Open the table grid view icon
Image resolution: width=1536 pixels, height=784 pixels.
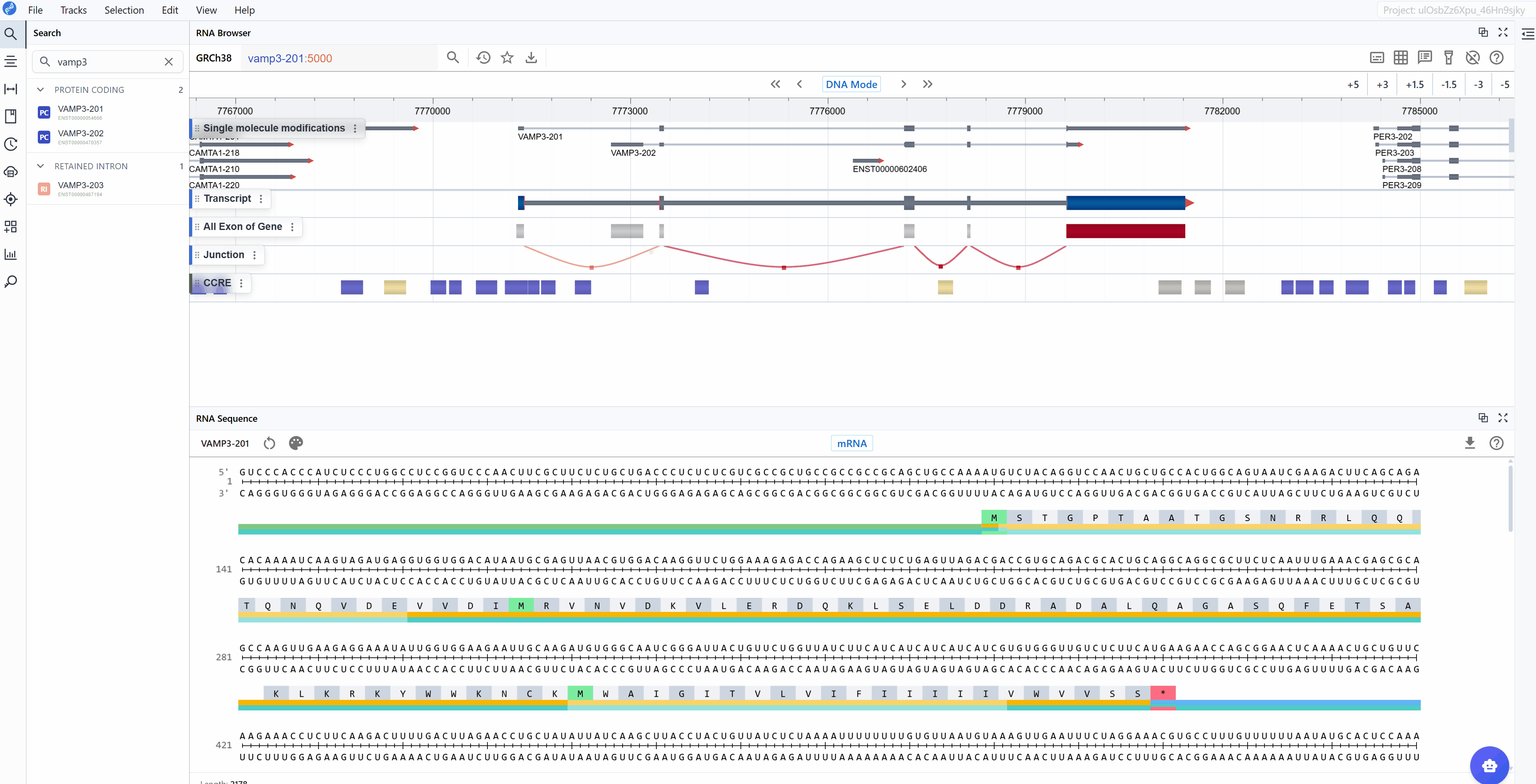pos(1400,58)
